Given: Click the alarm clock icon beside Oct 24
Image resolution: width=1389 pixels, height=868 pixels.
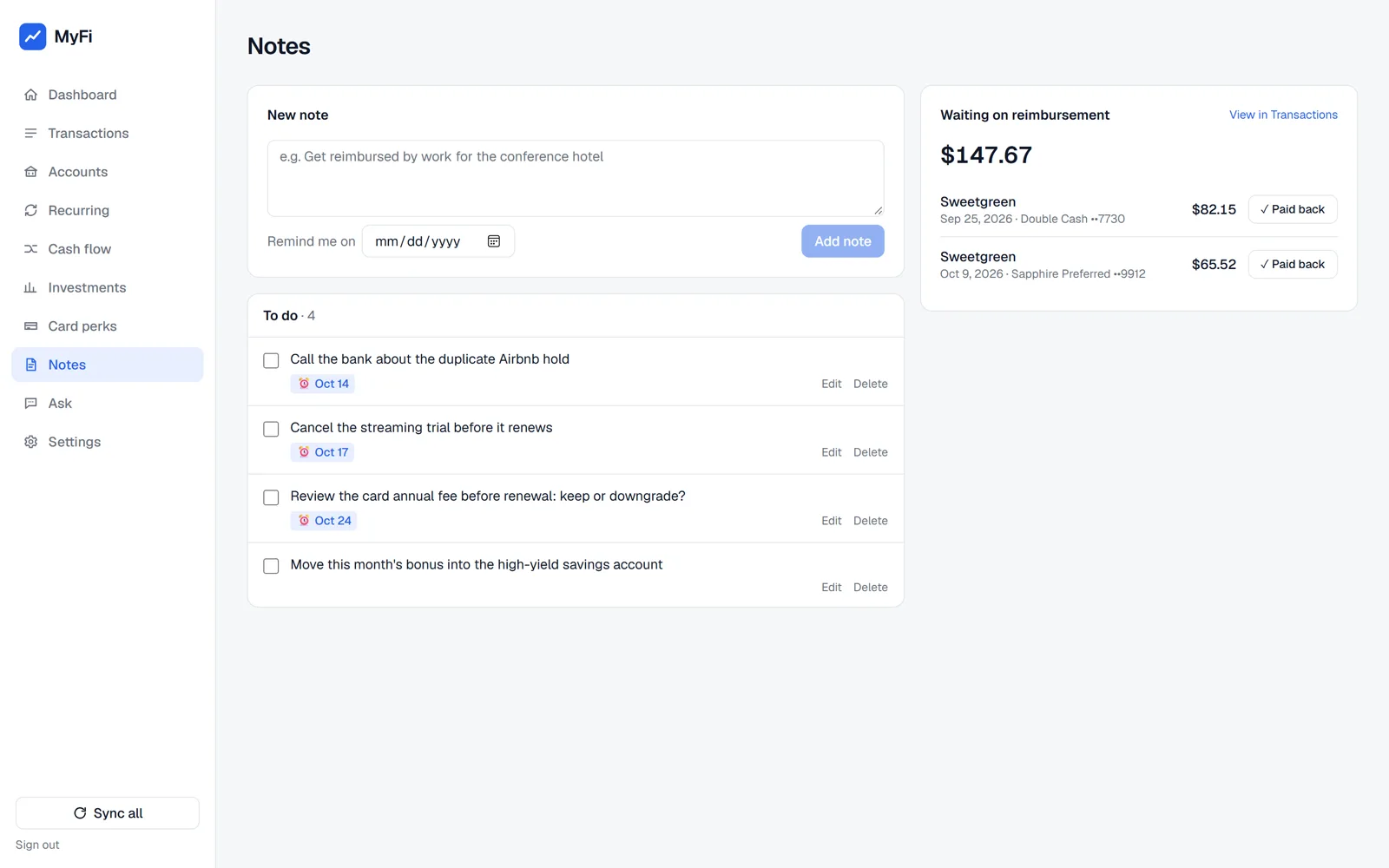Looking at the screenshot, I should [x=304, y=521].
